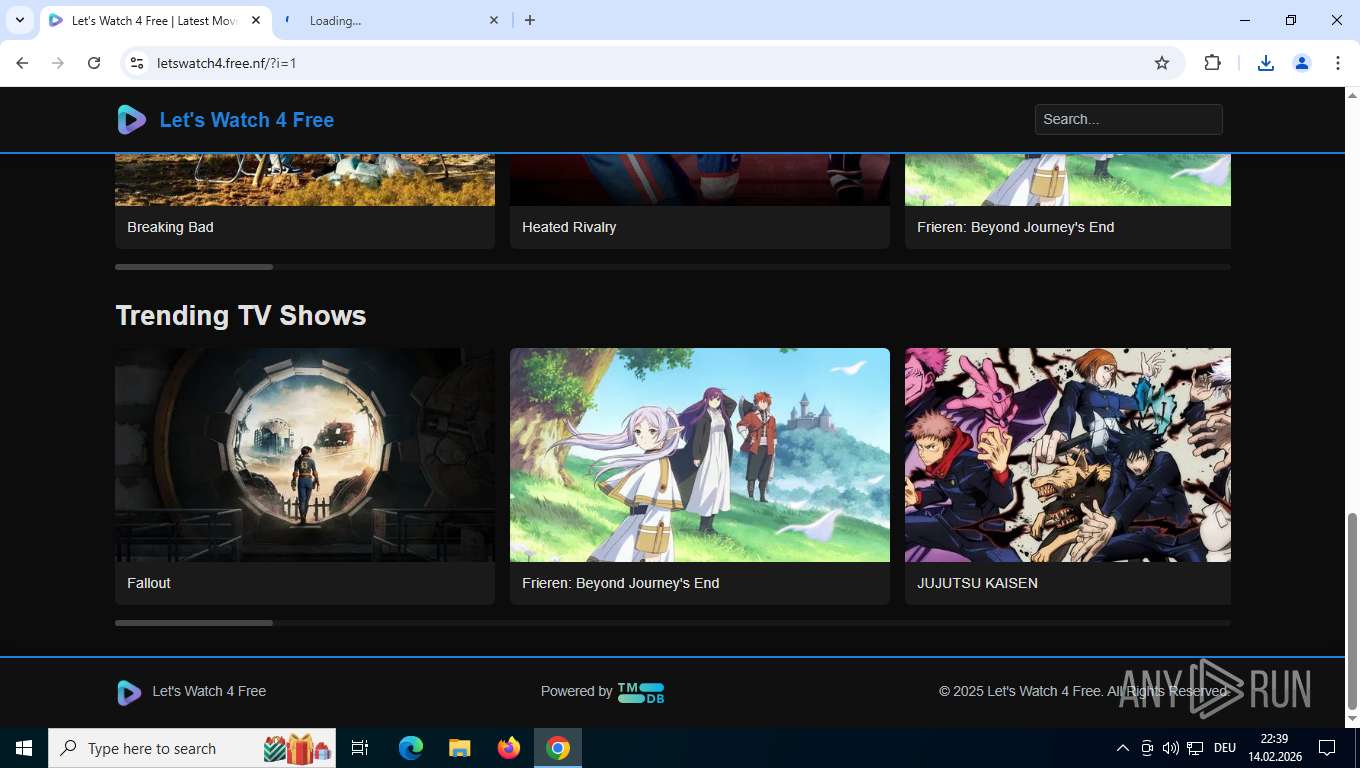
Task: Show hidden system tray icons chevron
Action: click(1122, 748)
